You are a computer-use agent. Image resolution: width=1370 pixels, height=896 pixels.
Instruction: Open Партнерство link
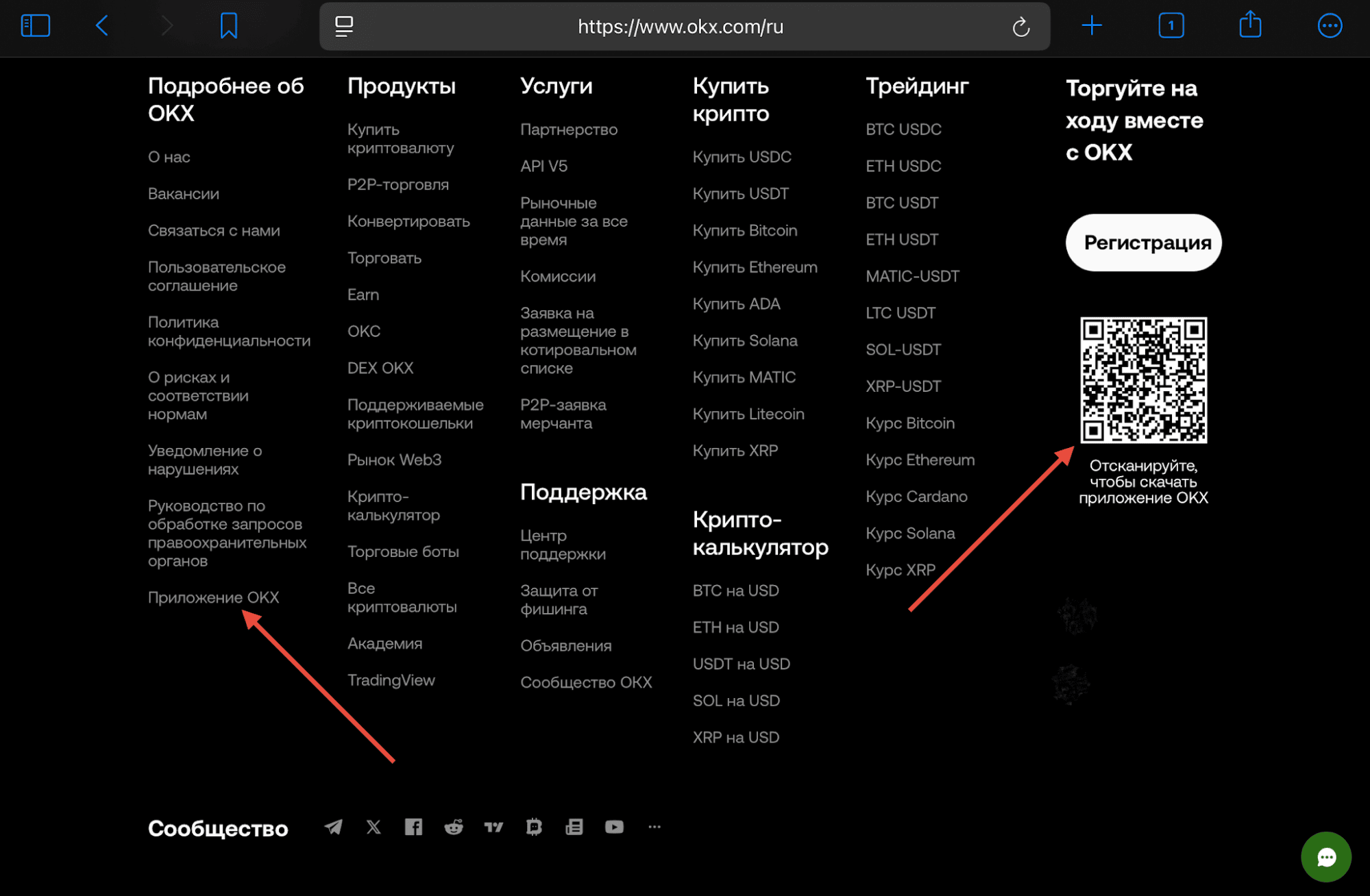coord(568,129)
